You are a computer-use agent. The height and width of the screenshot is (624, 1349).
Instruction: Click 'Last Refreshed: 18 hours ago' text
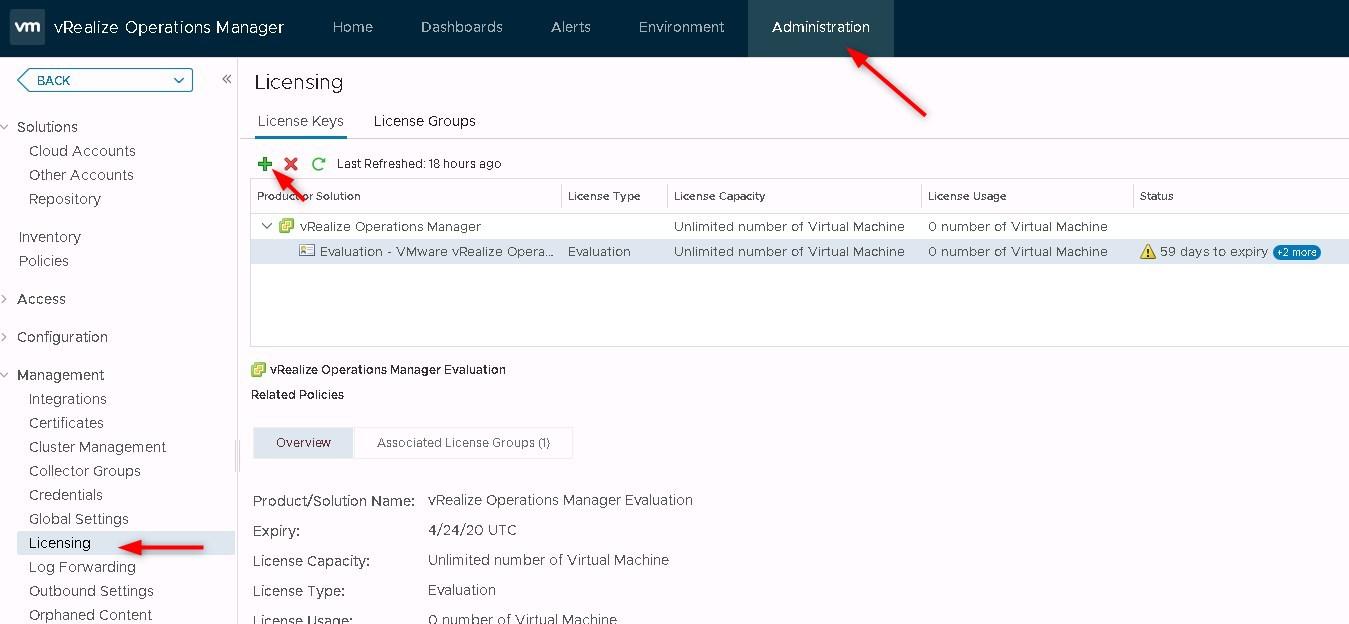coord(419,164)
